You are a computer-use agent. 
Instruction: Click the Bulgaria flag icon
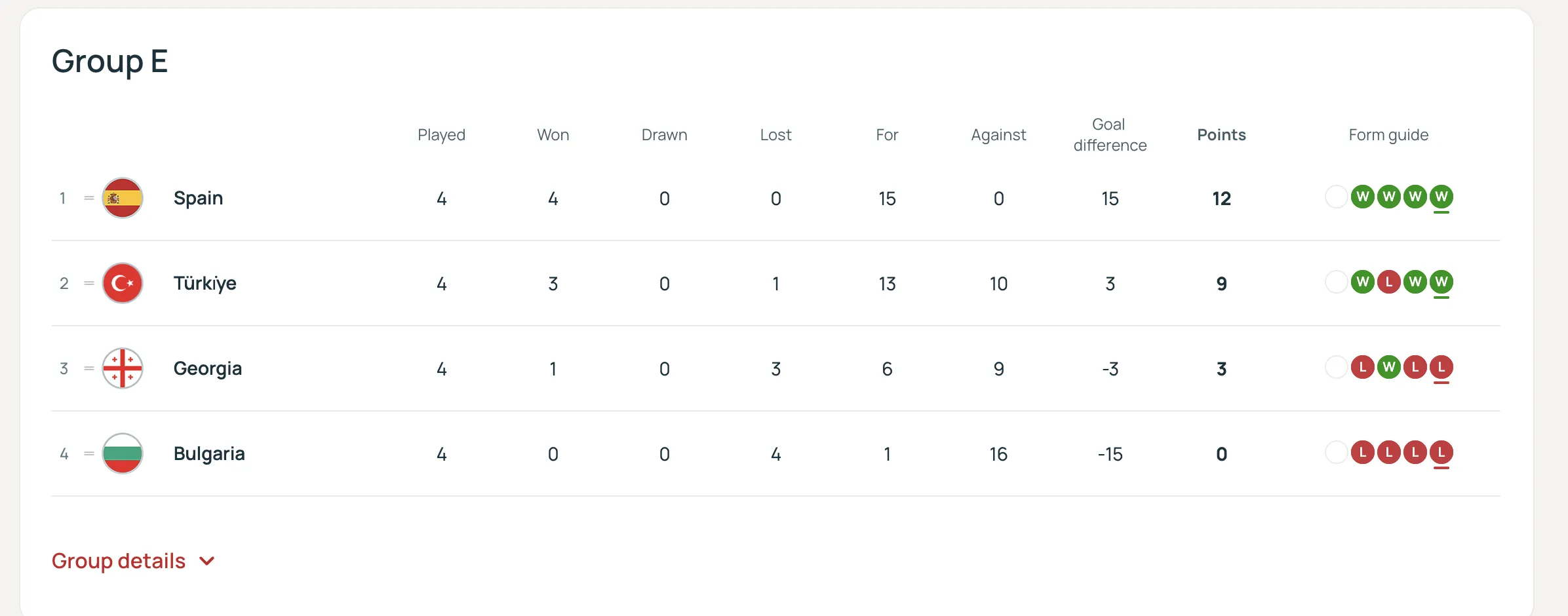(x=123, y=453)
